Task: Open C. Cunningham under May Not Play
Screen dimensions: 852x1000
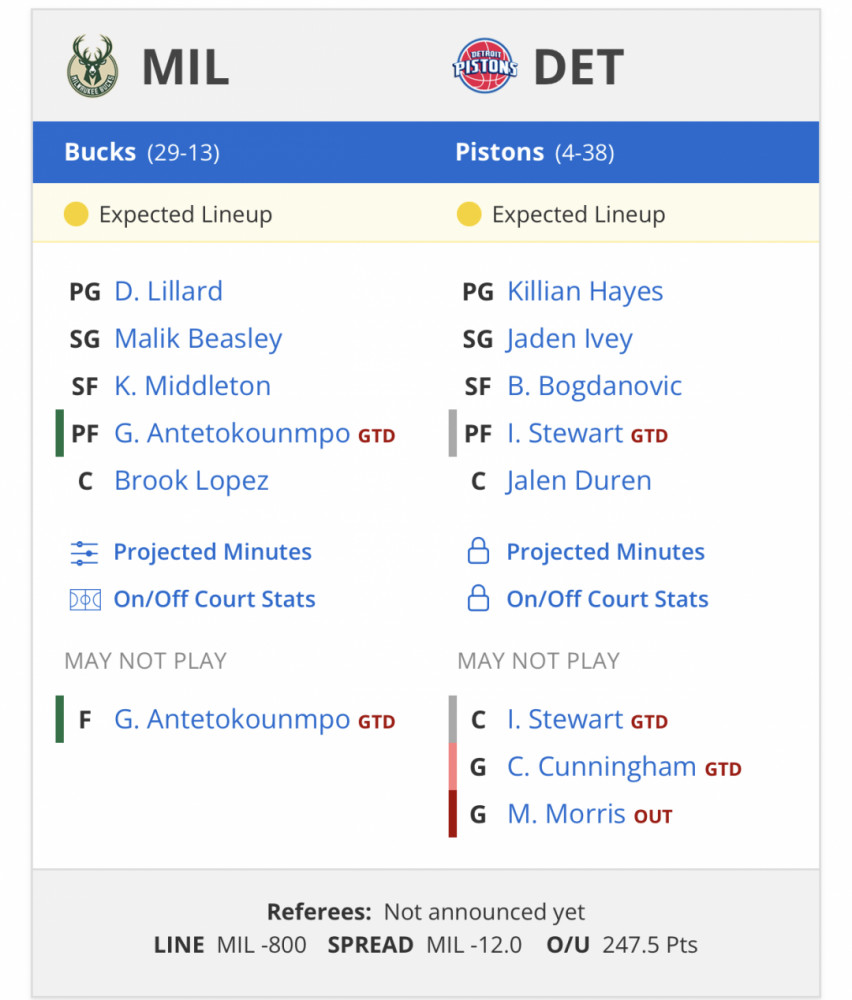Action: coord(601,767)
